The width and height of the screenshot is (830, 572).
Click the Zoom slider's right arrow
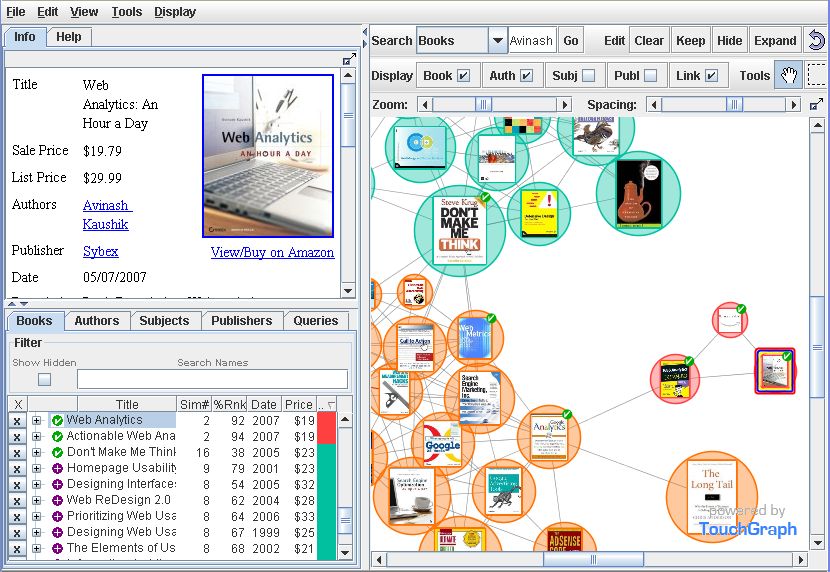point(565,105)
